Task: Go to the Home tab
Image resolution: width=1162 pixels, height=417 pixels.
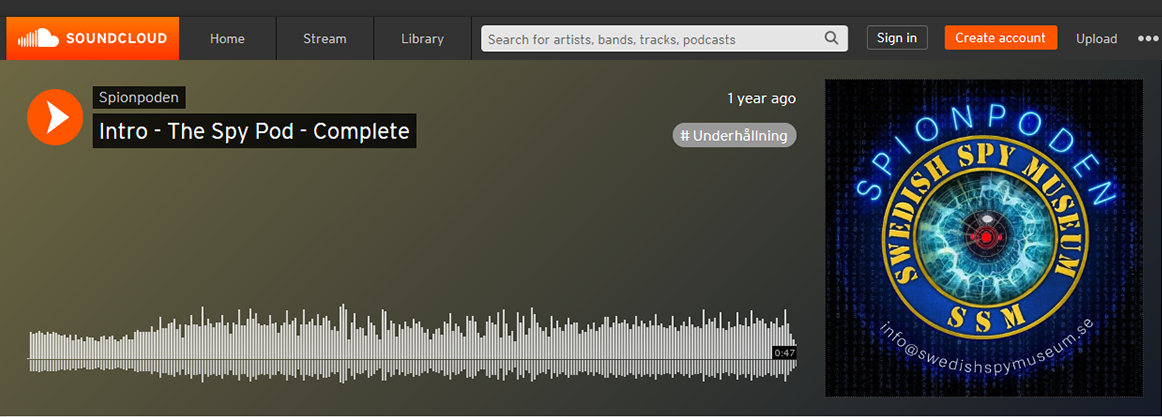Action: (228, 39)
